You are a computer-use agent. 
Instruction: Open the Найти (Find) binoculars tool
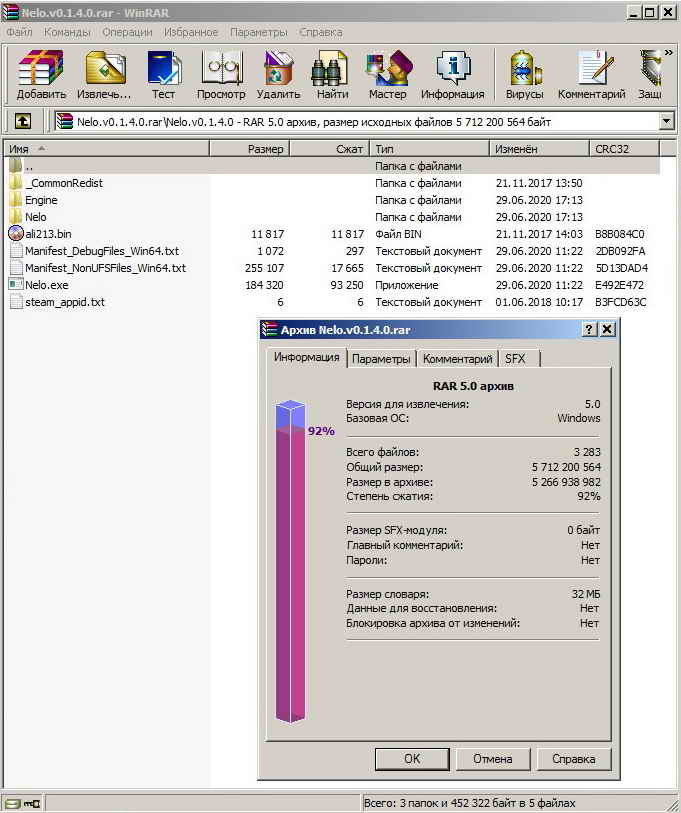click(332, 75)
